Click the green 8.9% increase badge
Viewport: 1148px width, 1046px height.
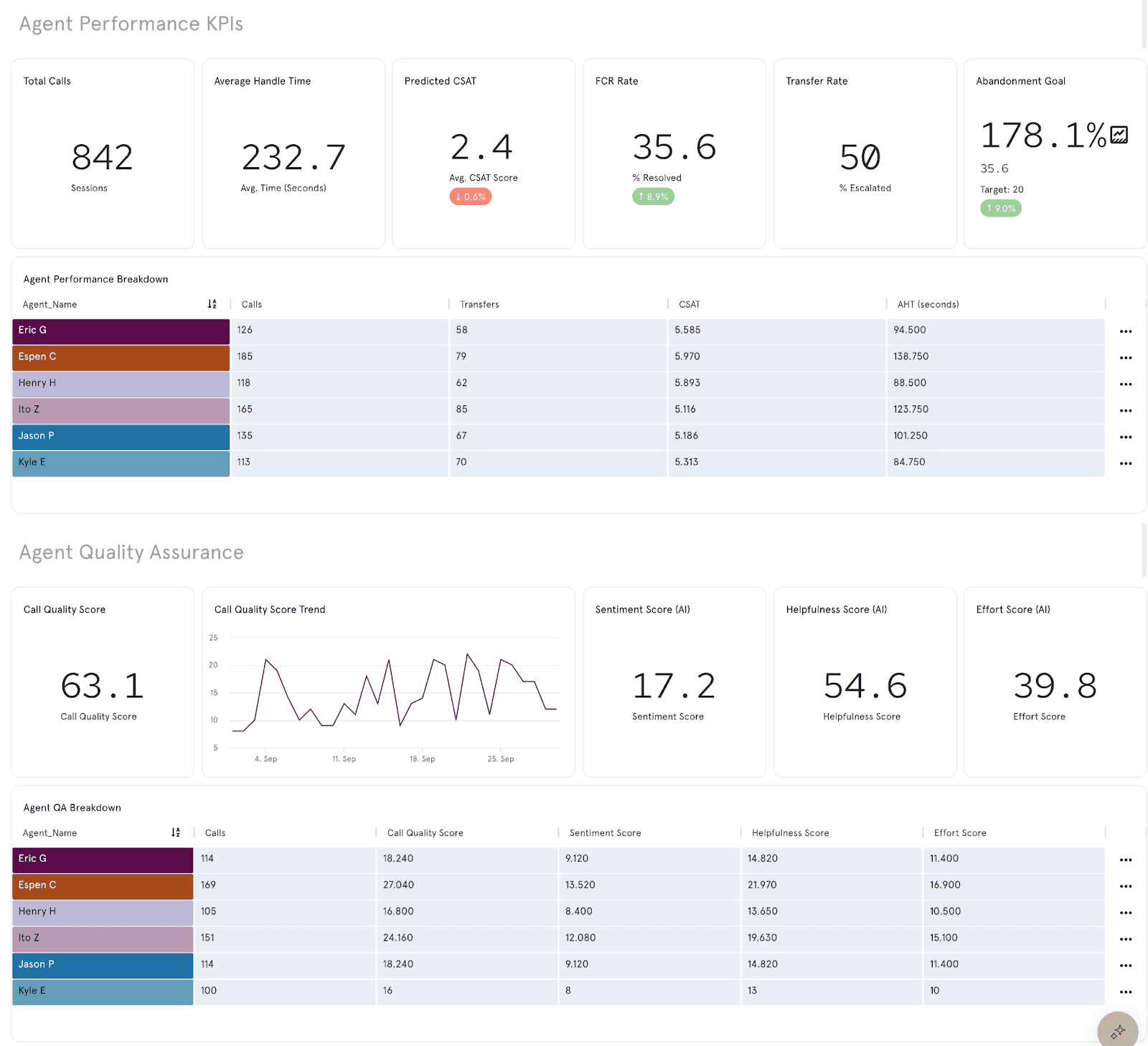tap(653, 197)
